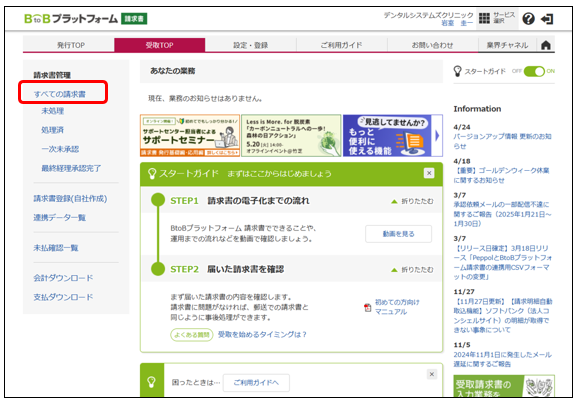Open もっと便利に使える機能 banner
Viewport: 580px width, 406px height.
coord(387,135)
